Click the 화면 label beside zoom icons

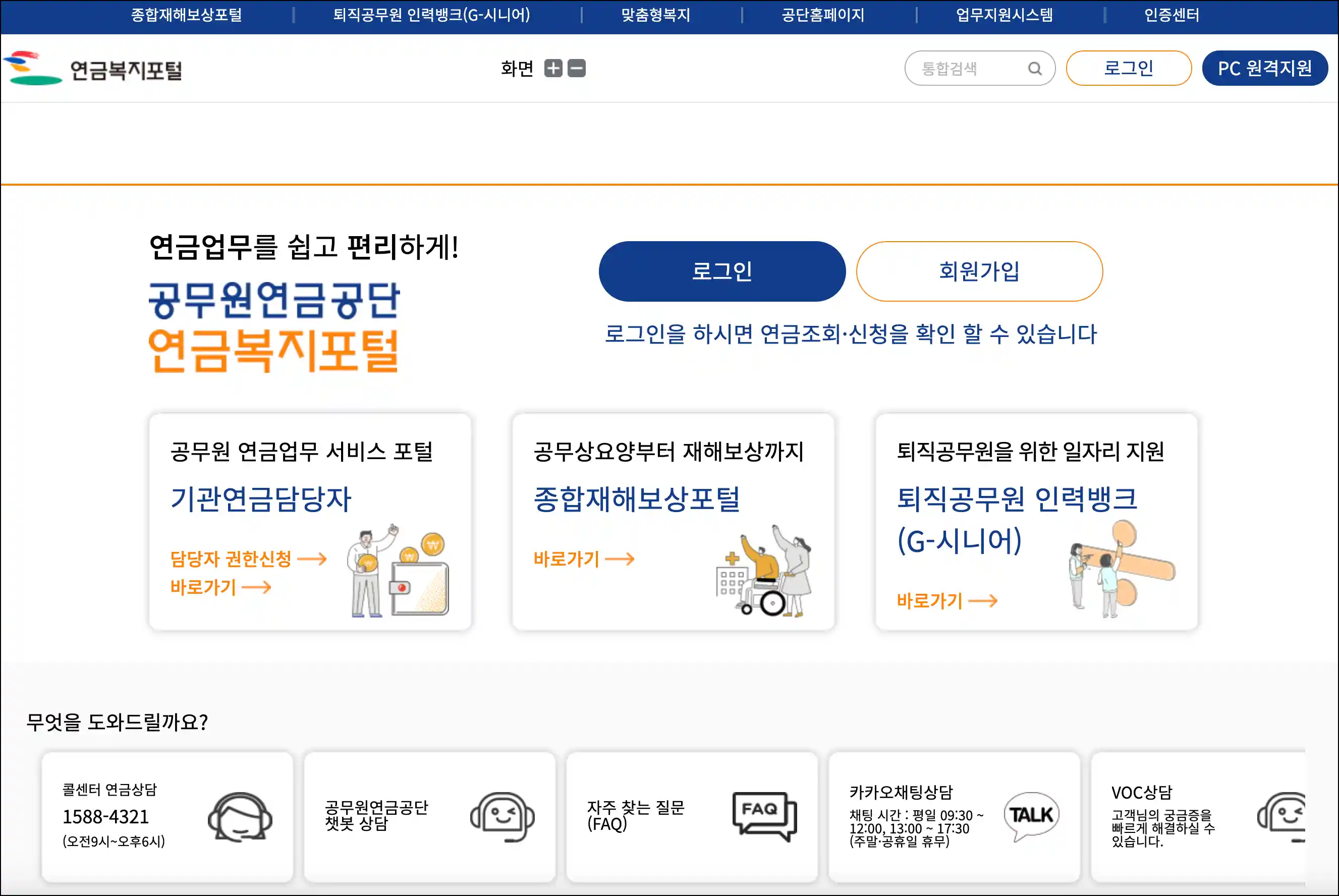(x=517, y=68)
